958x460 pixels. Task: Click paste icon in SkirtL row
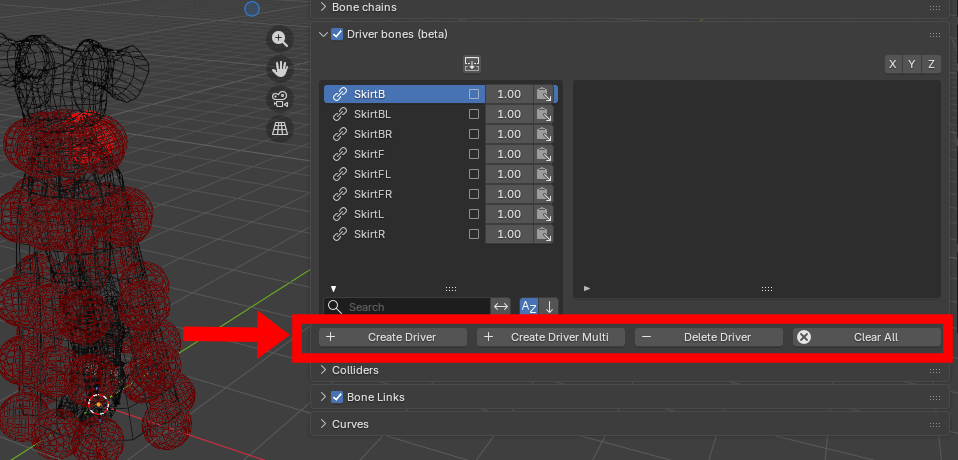(x=543, y=214)
